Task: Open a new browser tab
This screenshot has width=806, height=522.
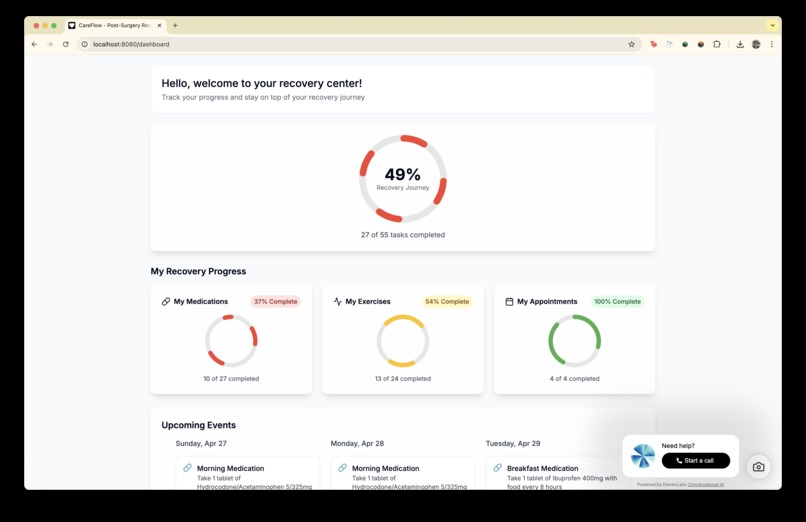Action: pyautogui.click(x=175, y=25)
